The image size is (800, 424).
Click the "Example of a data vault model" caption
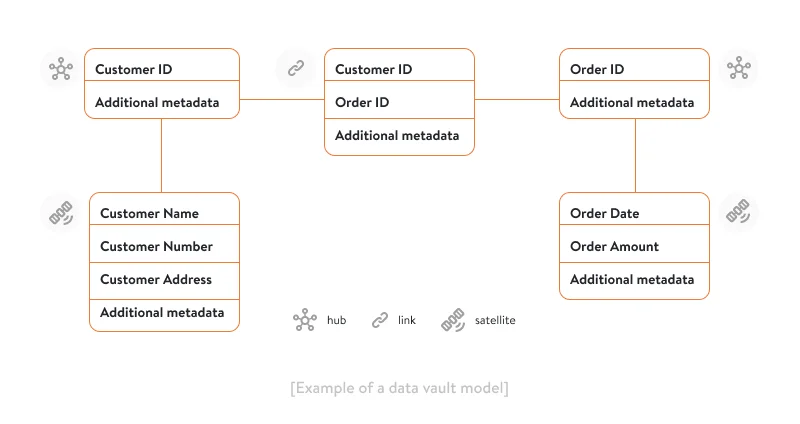[x=399, y=387]
